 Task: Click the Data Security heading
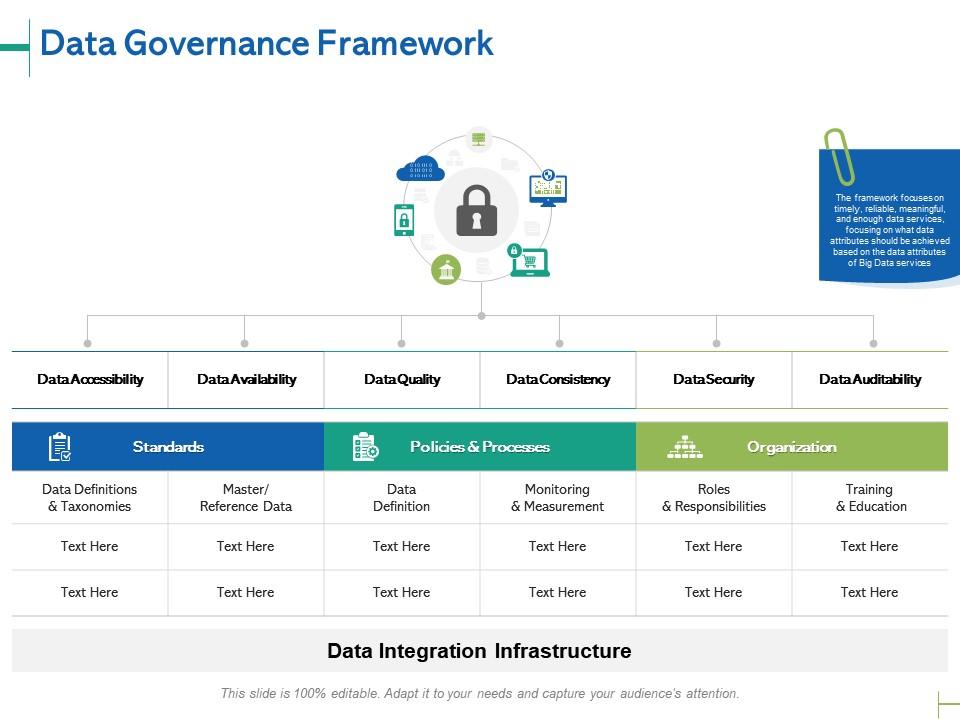coord(714,380)
